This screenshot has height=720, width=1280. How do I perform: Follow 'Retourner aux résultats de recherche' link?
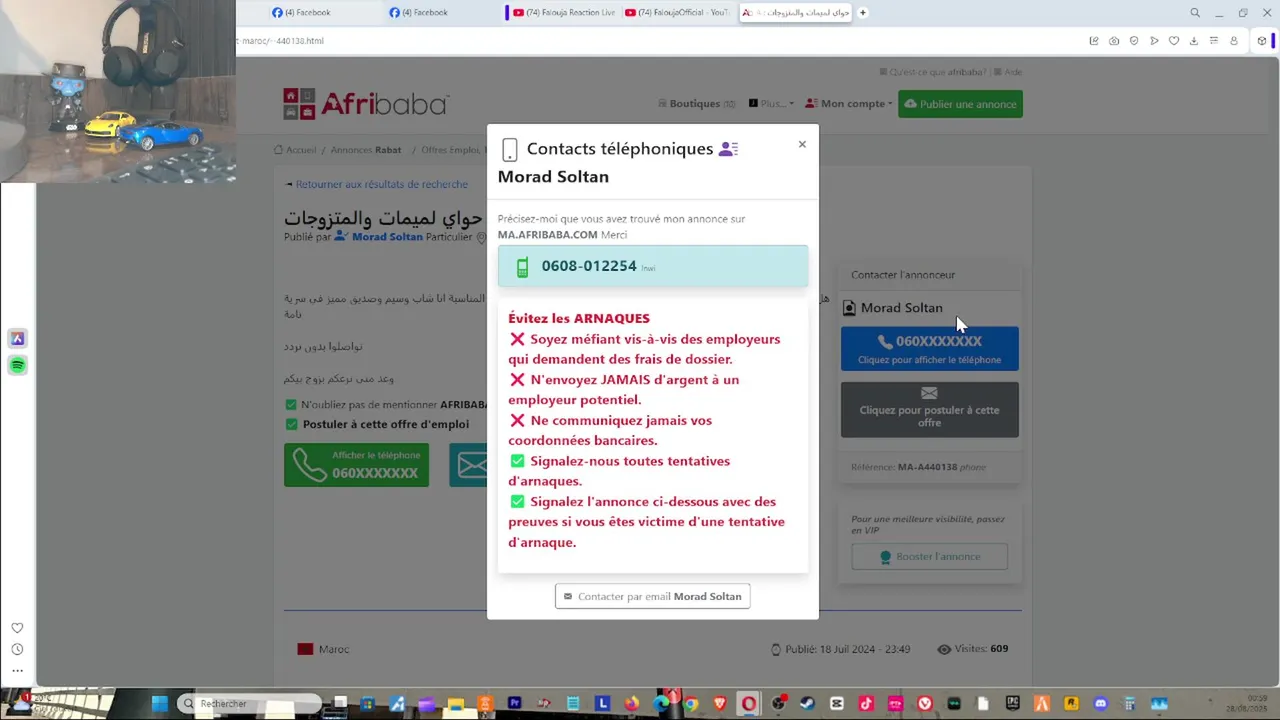click(381, 184)
